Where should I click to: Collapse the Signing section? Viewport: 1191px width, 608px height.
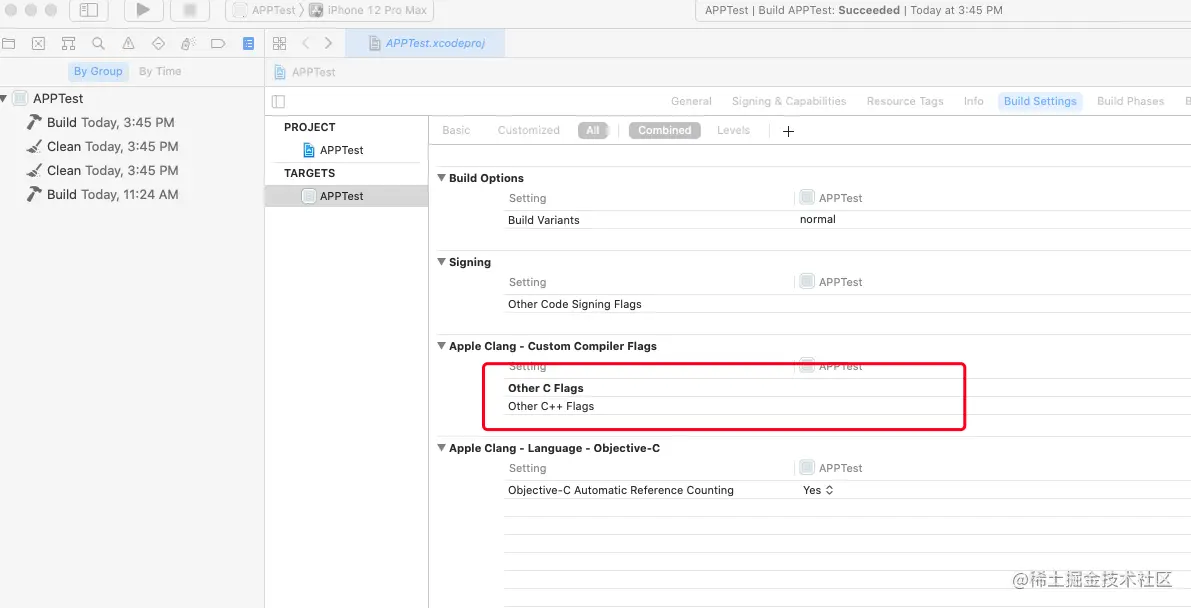tap(441, 261)
